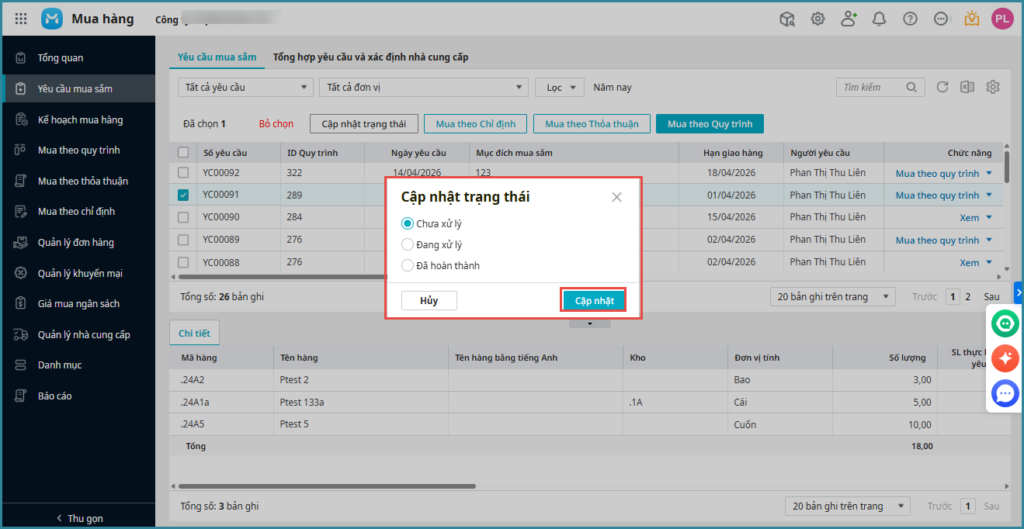The width and height of the screenshot is (1024, 529).
Task: Switch to Yêu cầu mua sắm tab
Action: (x=217, y=57)
